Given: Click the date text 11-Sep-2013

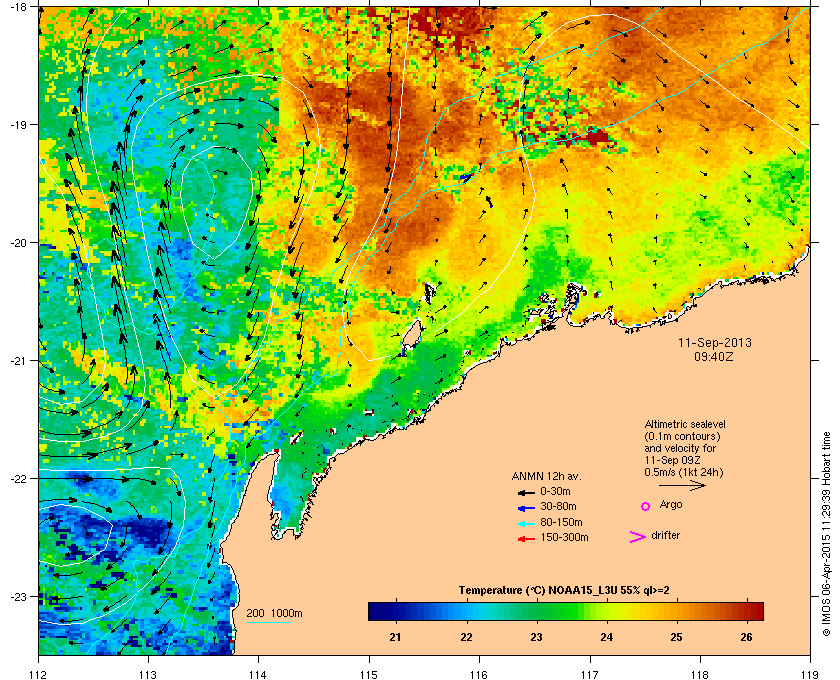Looking at the screenshot, I should tap(715, 343).
